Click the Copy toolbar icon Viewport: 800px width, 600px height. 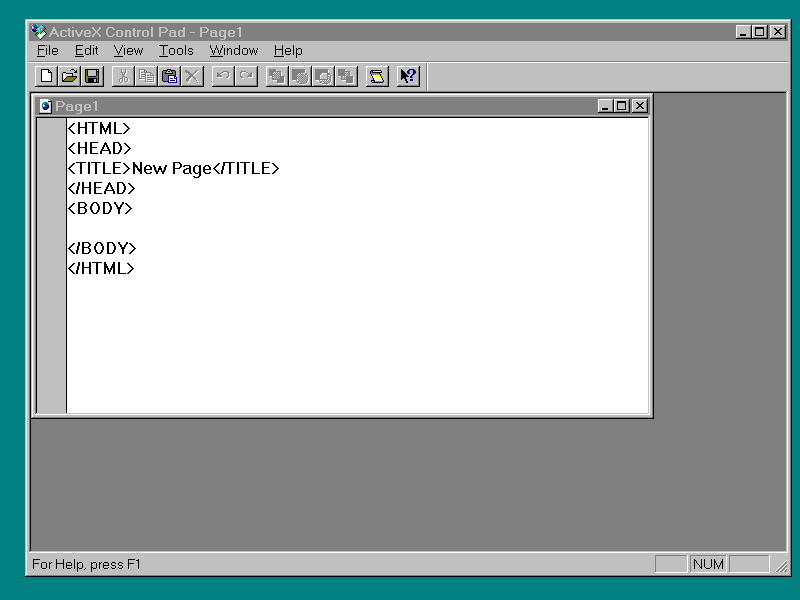coord(146,76)
